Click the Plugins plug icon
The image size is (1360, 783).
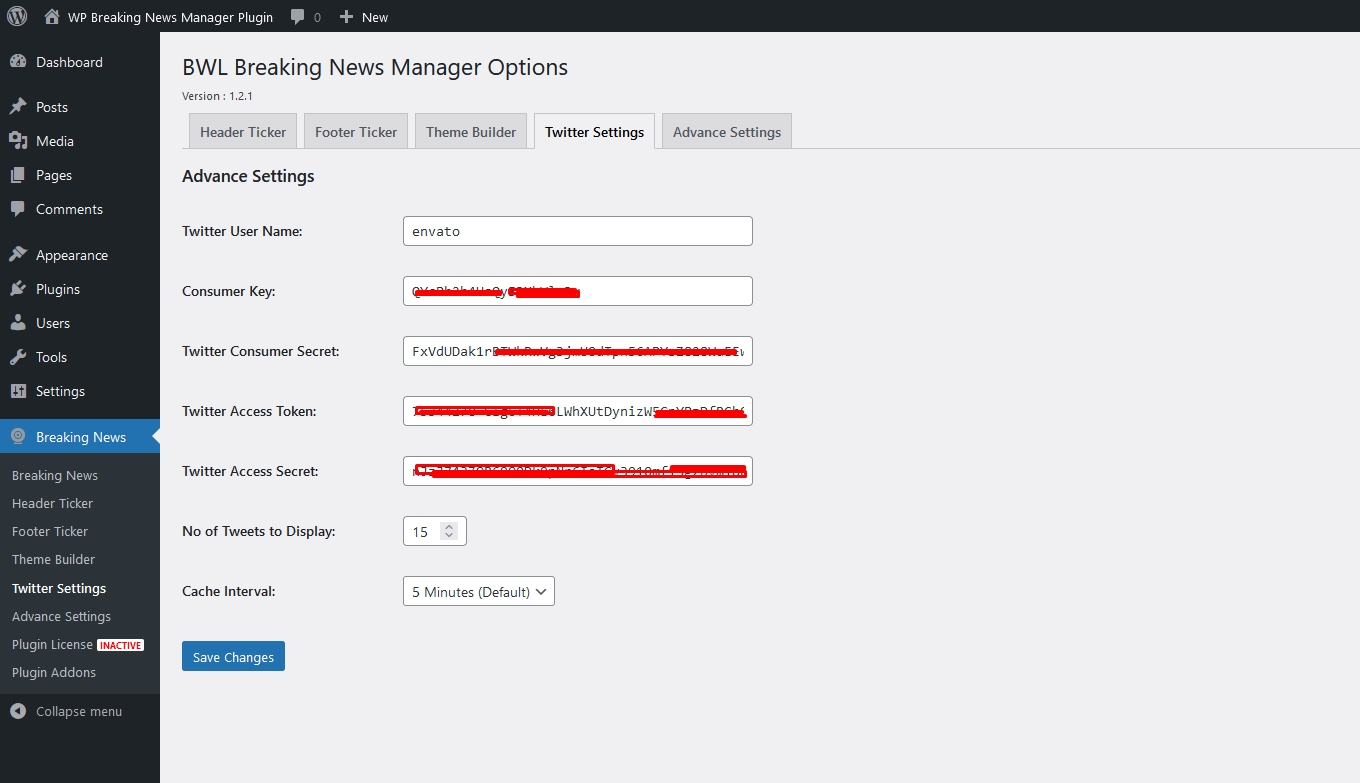18,289
